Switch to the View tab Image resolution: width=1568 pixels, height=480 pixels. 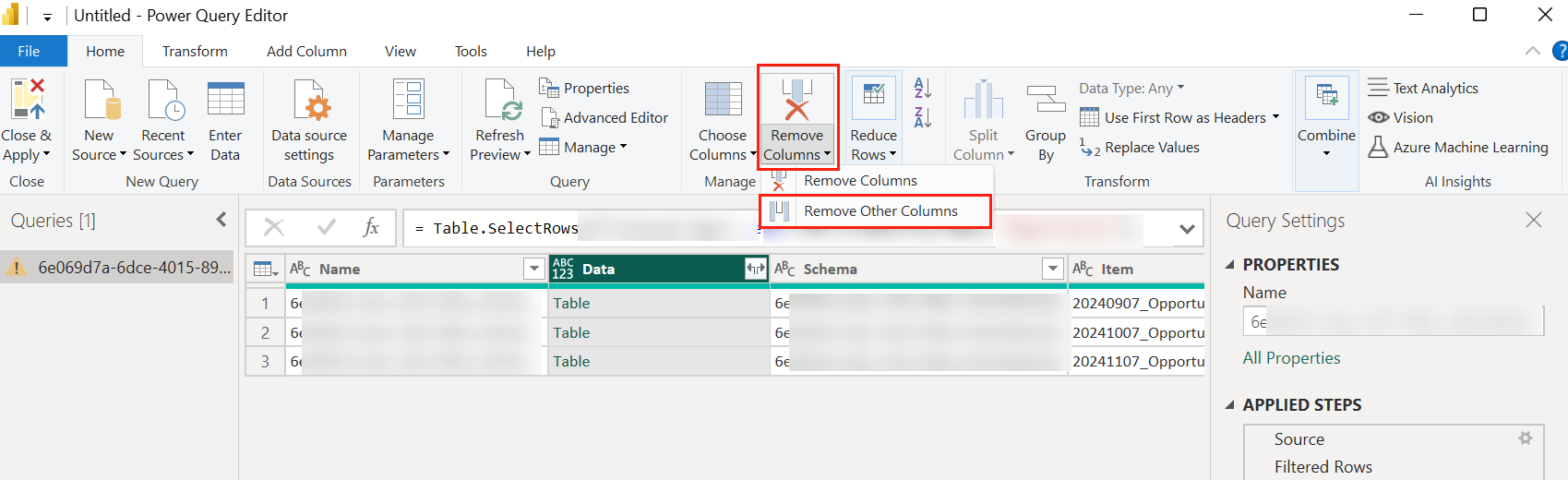point(400,51)
